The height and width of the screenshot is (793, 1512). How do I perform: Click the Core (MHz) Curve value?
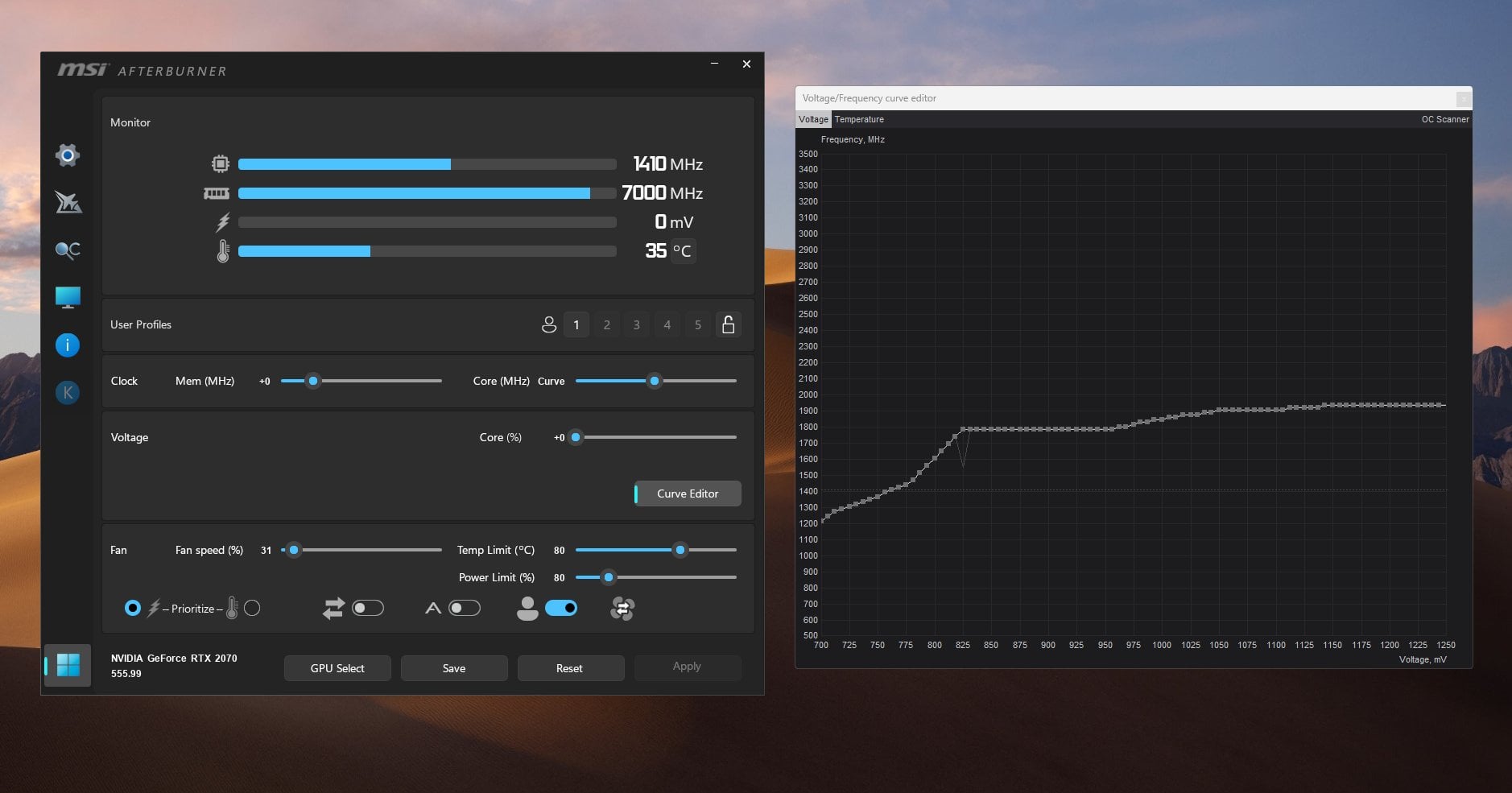pyautogui.click(x=551, y=382)
